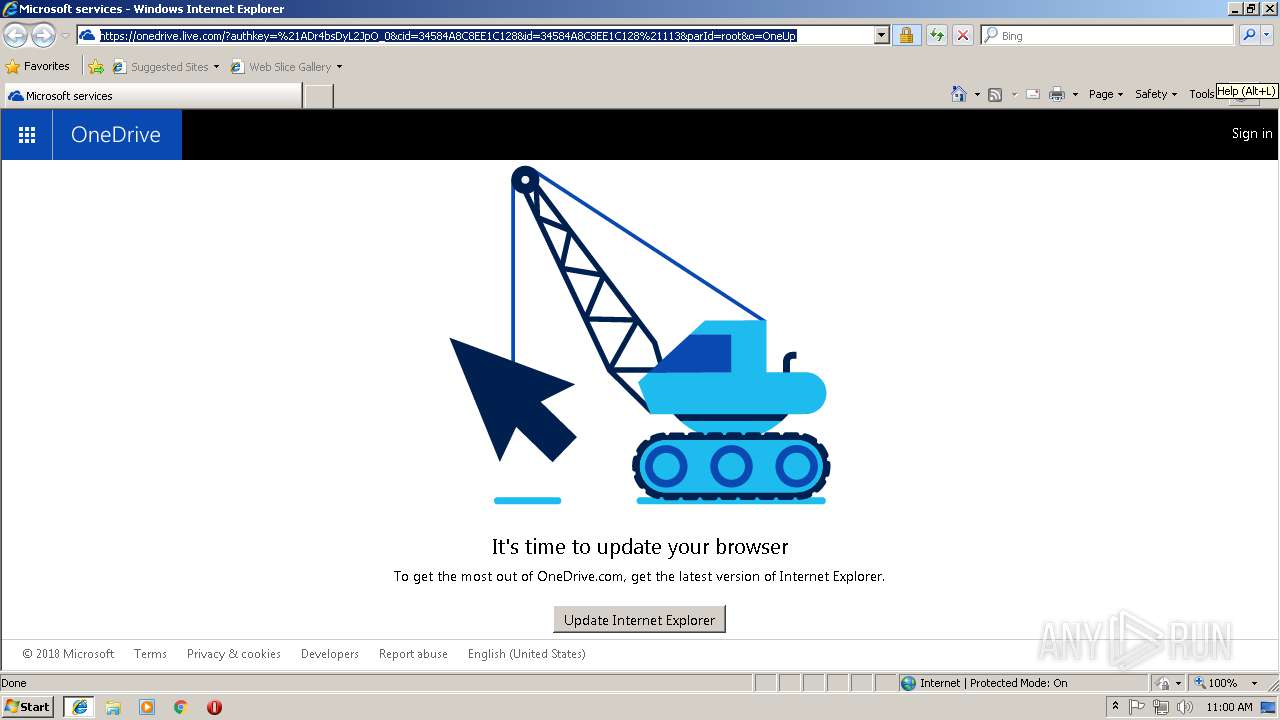Go to Home page icon

958,94
